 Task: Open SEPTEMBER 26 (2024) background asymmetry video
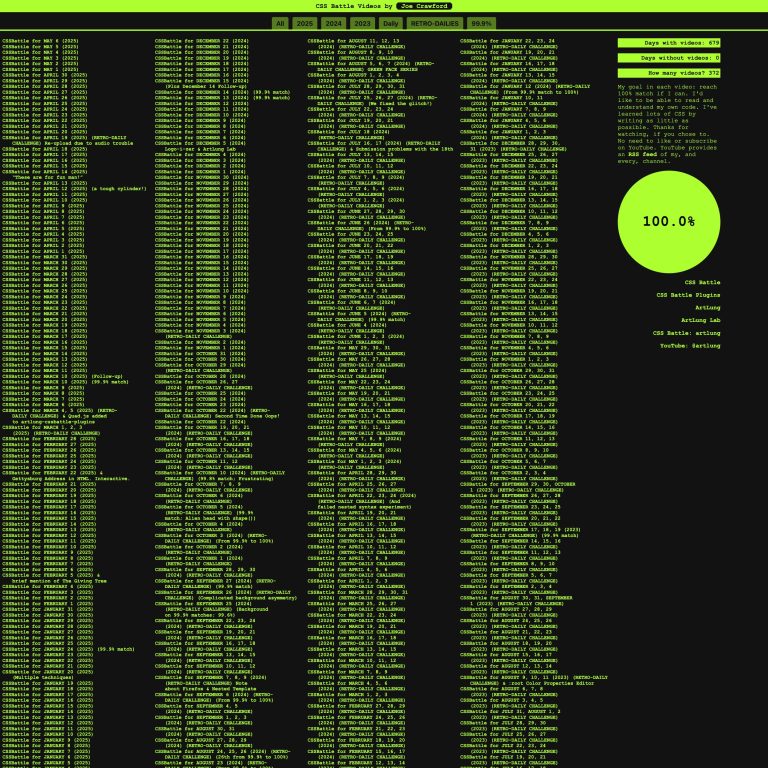226,595
